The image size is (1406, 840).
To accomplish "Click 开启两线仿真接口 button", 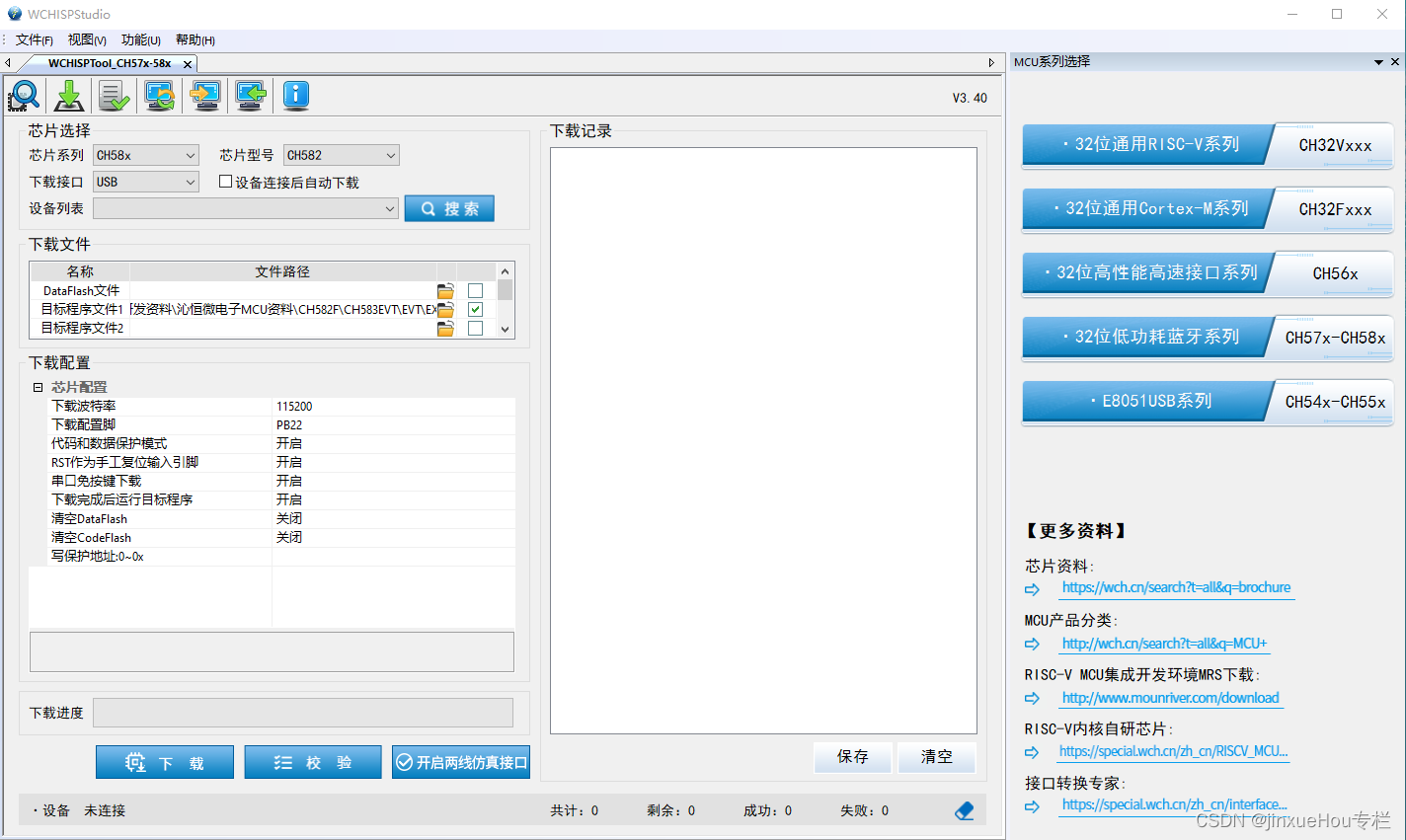I will point(461,762).
